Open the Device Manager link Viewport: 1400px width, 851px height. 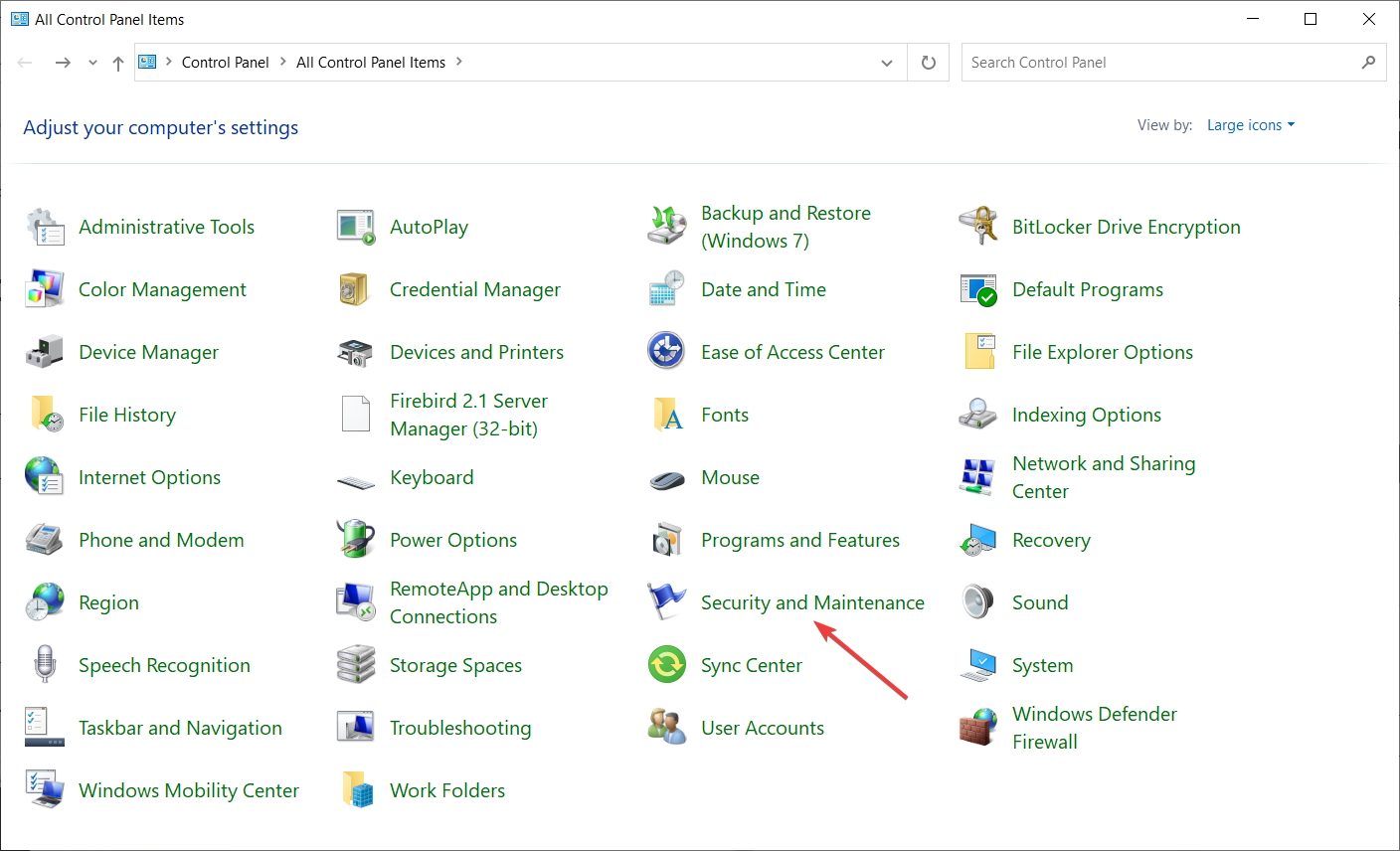pos(148,352)
